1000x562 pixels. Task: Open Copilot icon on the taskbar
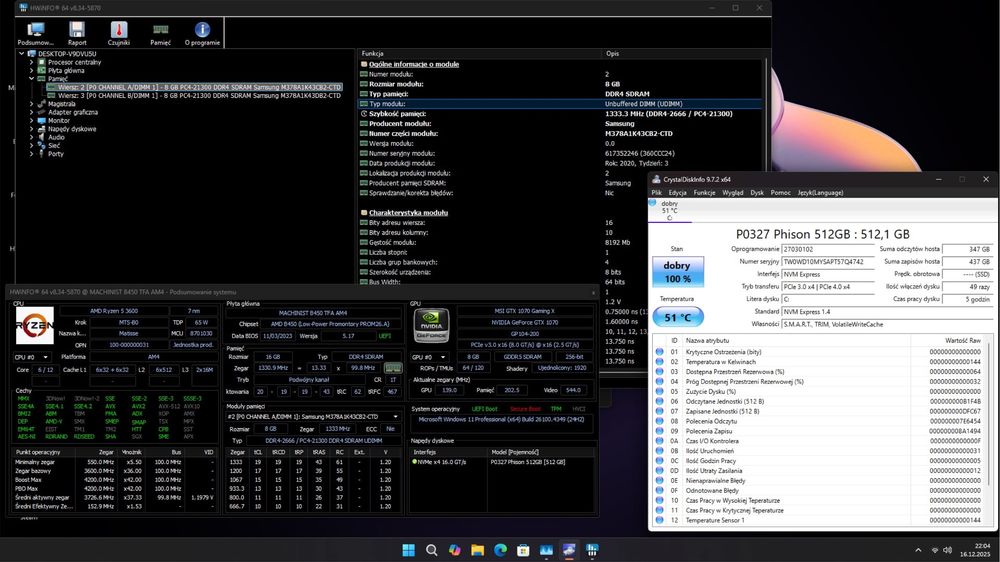454,550
